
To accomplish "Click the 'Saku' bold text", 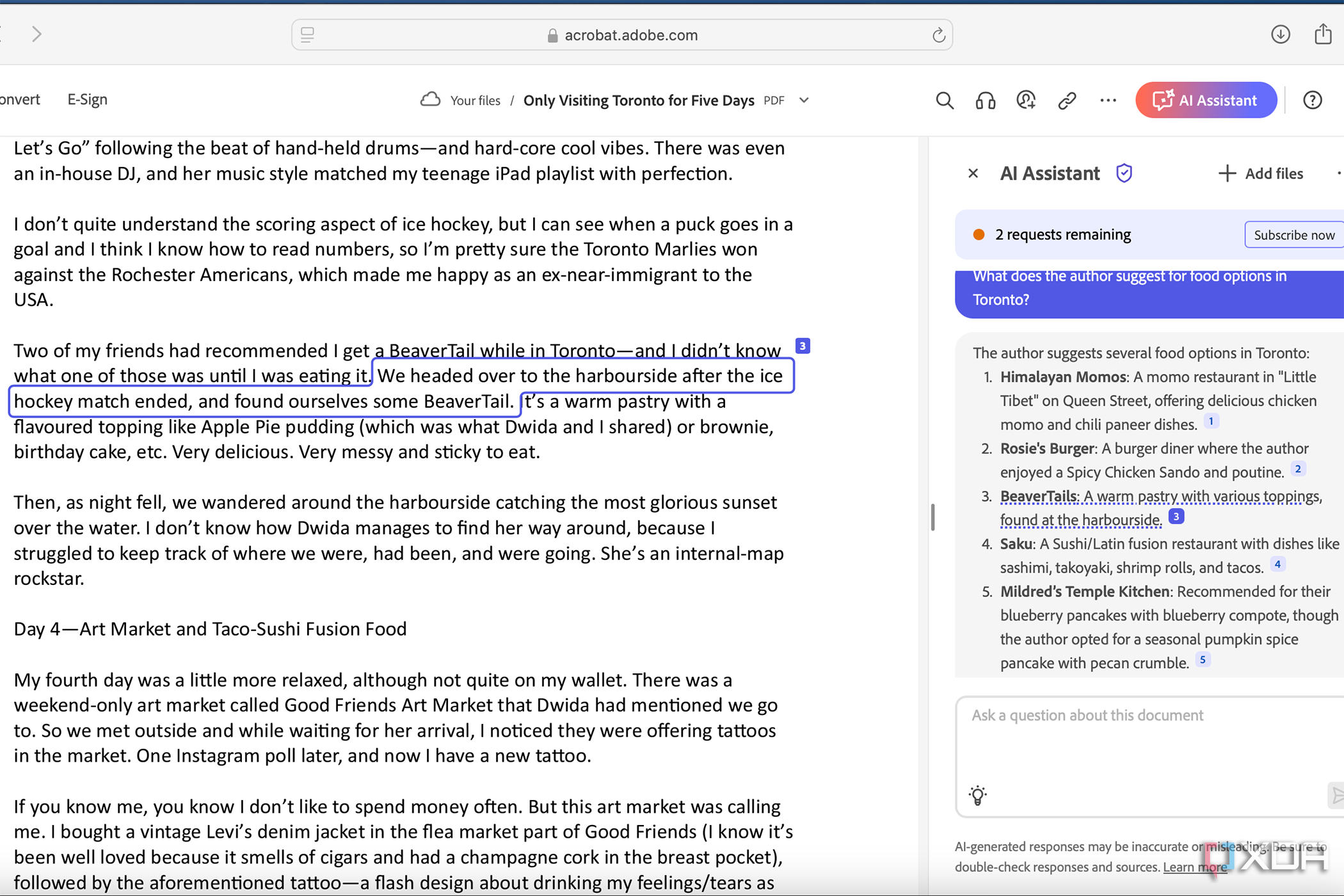I will (x=1016, y=544).
